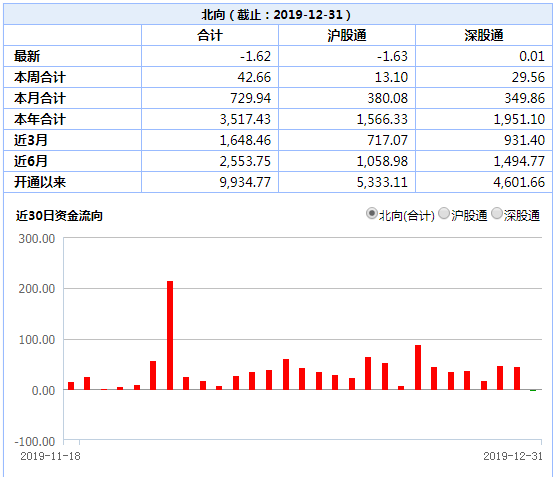The height and width of the screenshot is (479, 556).
Task: Click the value -1.62 in 最新 row
Action: 255,56
